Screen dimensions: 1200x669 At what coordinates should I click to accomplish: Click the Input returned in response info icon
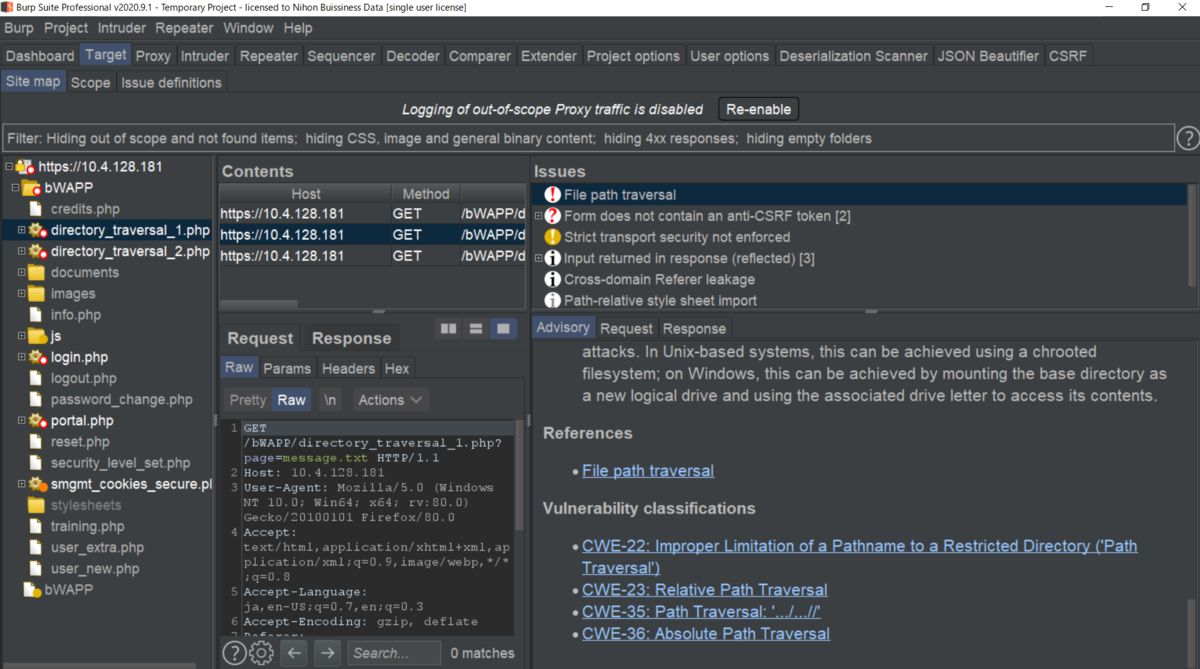point(552,258)
